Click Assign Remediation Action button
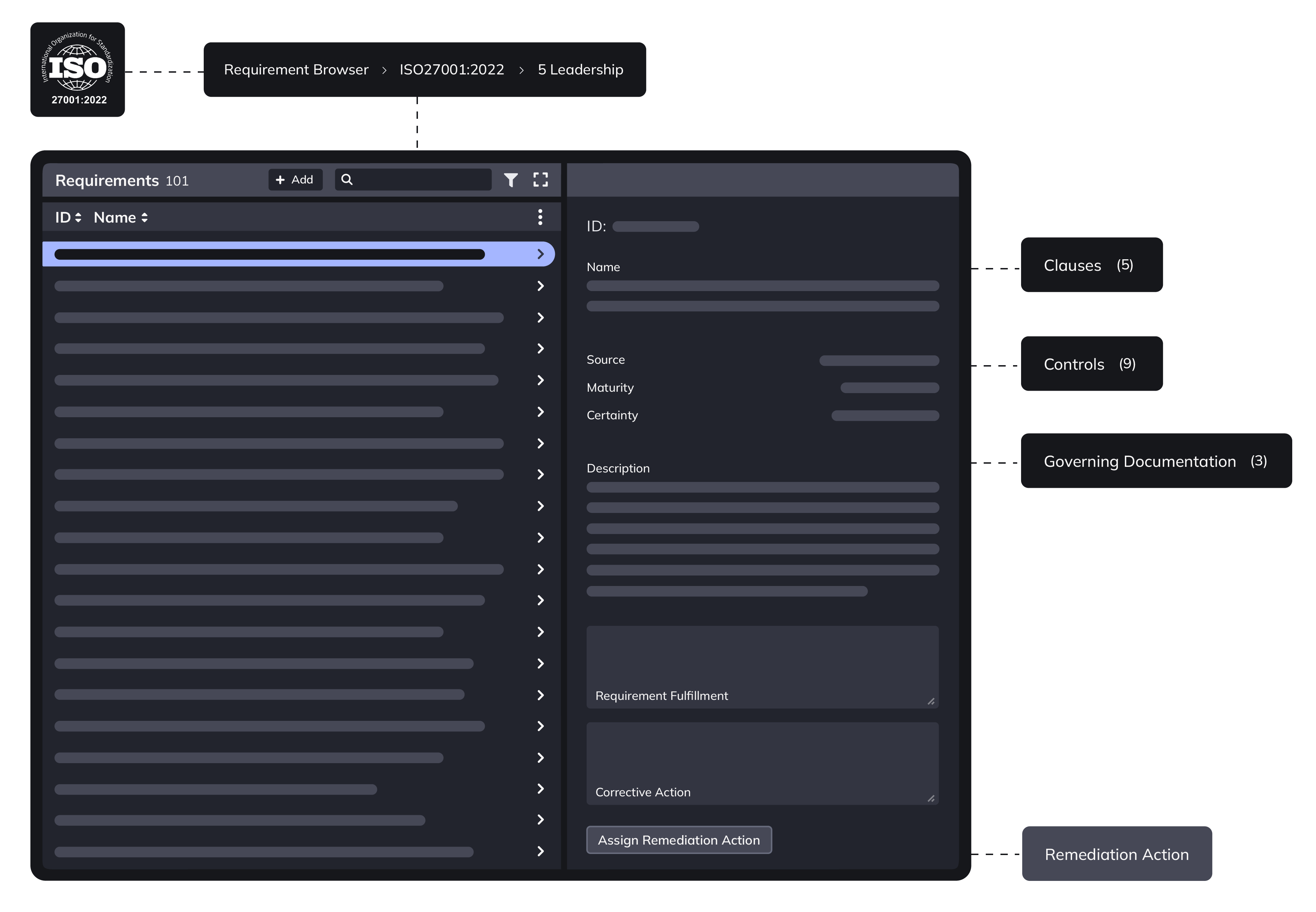1316x912 pixels. pyautogui.click(x=678, y=840)
